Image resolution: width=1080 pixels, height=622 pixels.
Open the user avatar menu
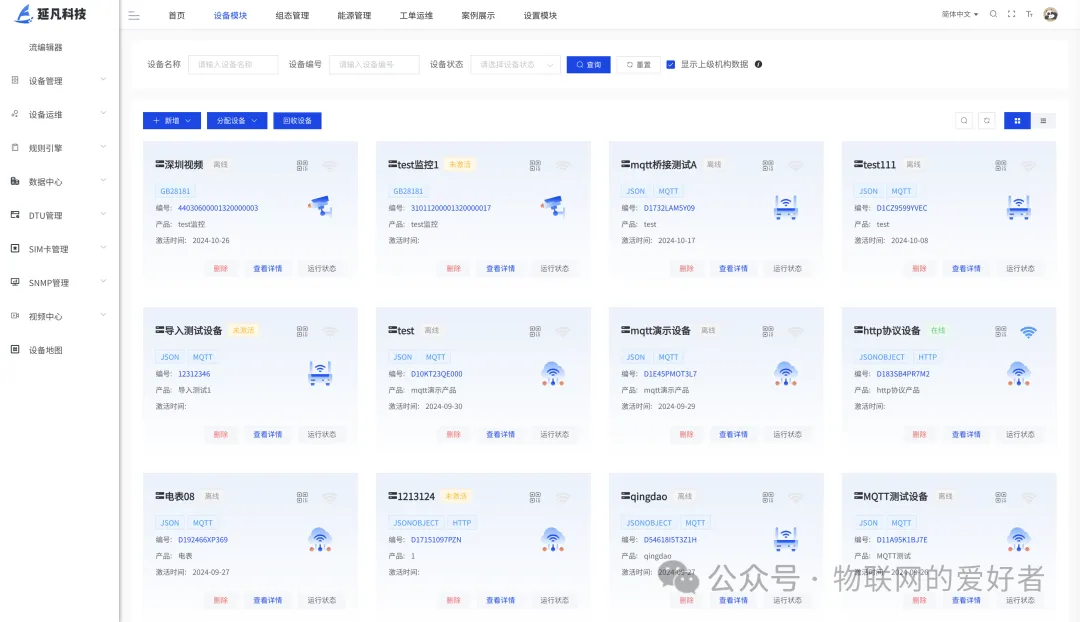click(1050, 14)
